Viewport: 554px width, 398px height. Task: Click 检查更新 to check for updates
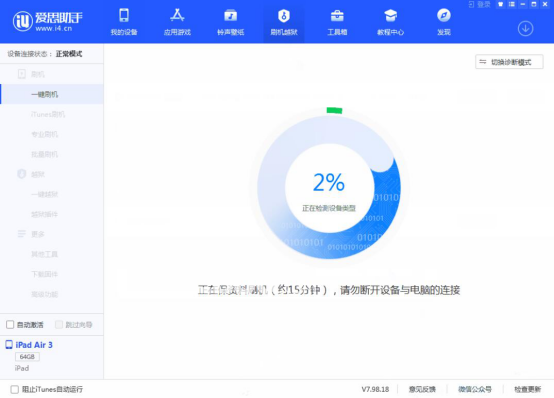(x=528, y=389)
